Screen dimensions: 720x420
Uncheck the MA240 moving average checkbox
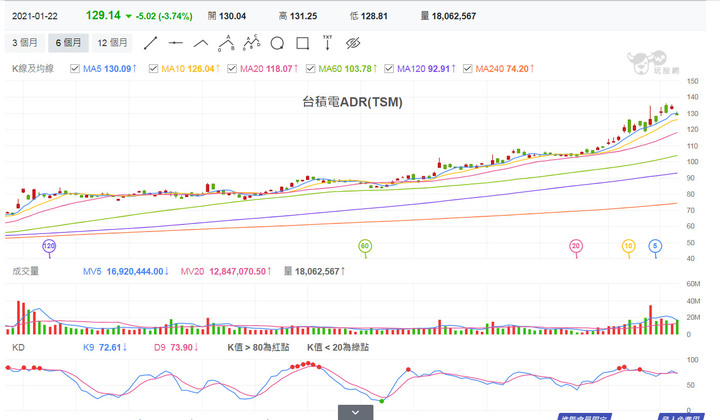click(x=467, y=68)
